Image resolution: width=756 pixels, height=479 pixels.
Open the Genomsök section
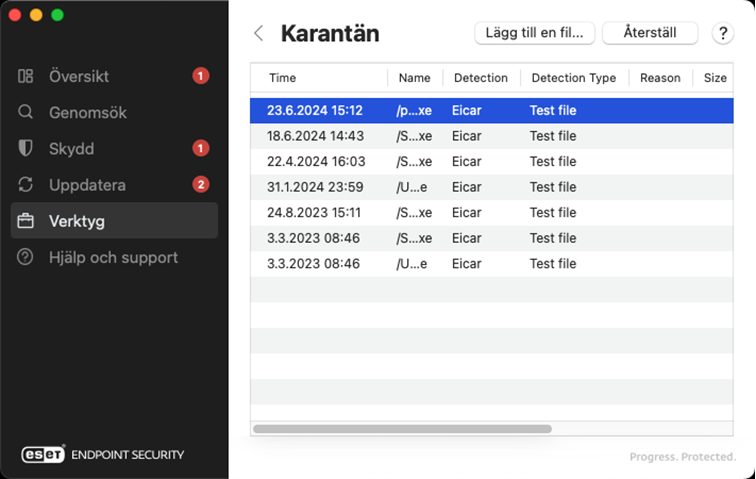114,112
